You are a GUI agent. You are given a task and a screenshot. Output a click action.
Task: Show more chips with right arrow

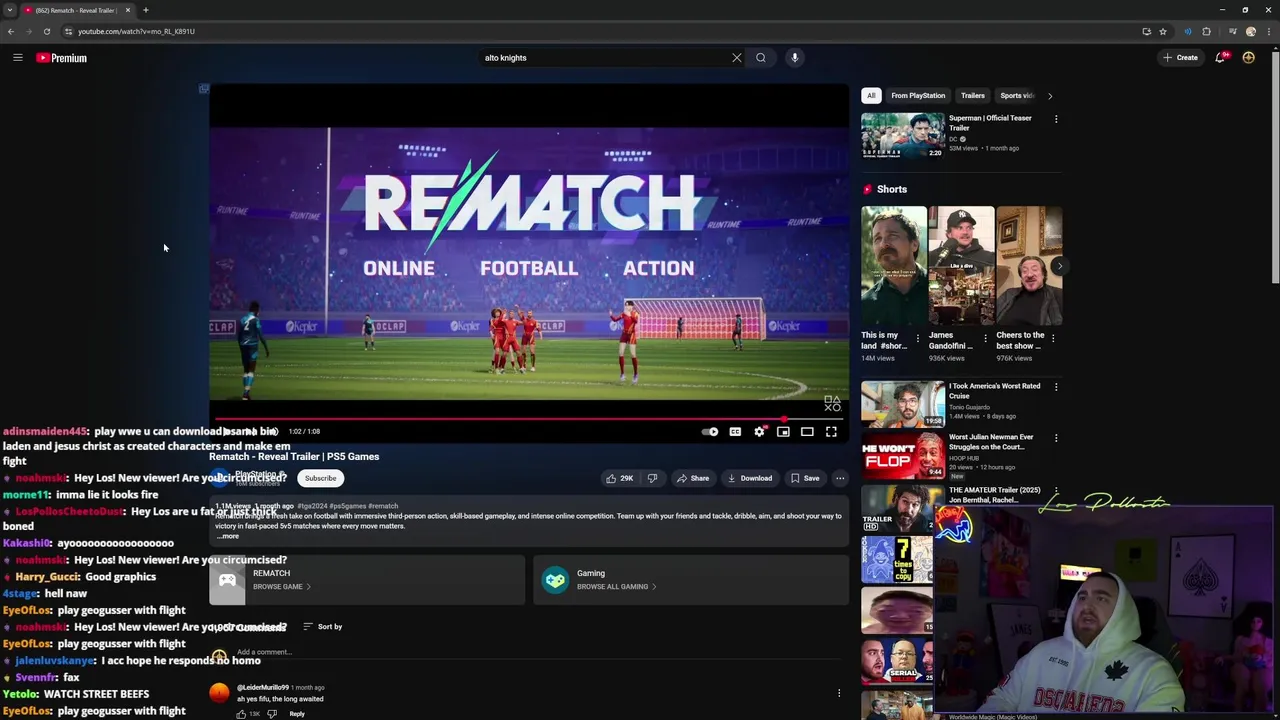1050,96
